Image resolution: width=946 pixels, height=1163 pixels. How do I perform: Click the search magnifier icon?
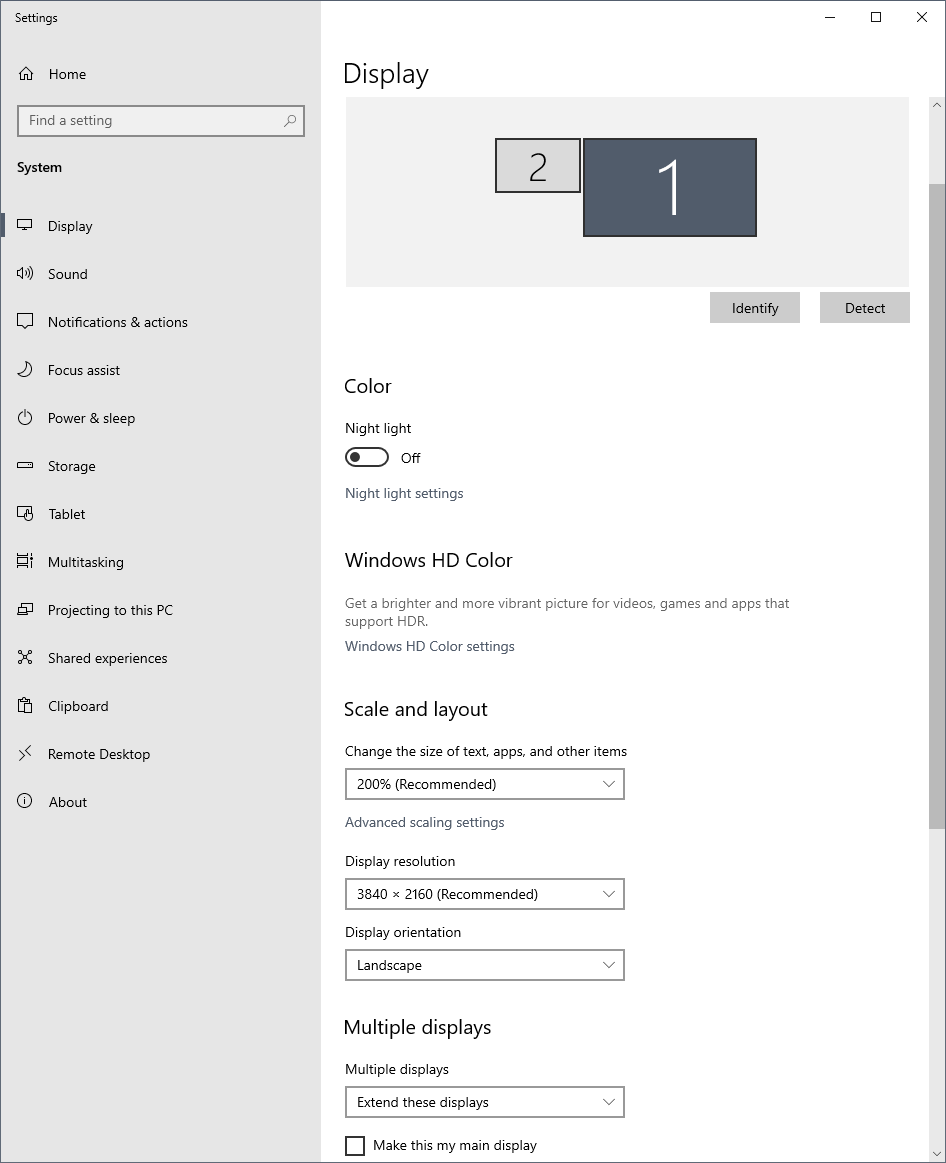[x=290, y=120]
